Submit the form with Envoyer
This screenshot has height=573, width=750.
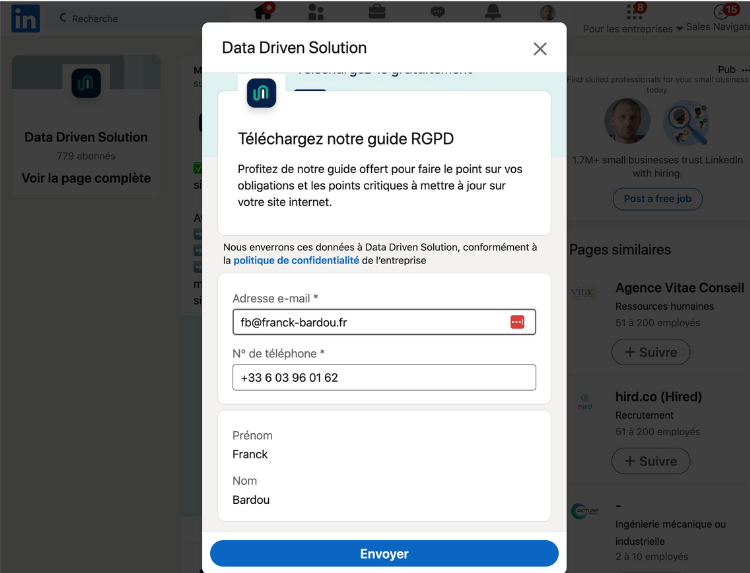click(x=384, y=554)
